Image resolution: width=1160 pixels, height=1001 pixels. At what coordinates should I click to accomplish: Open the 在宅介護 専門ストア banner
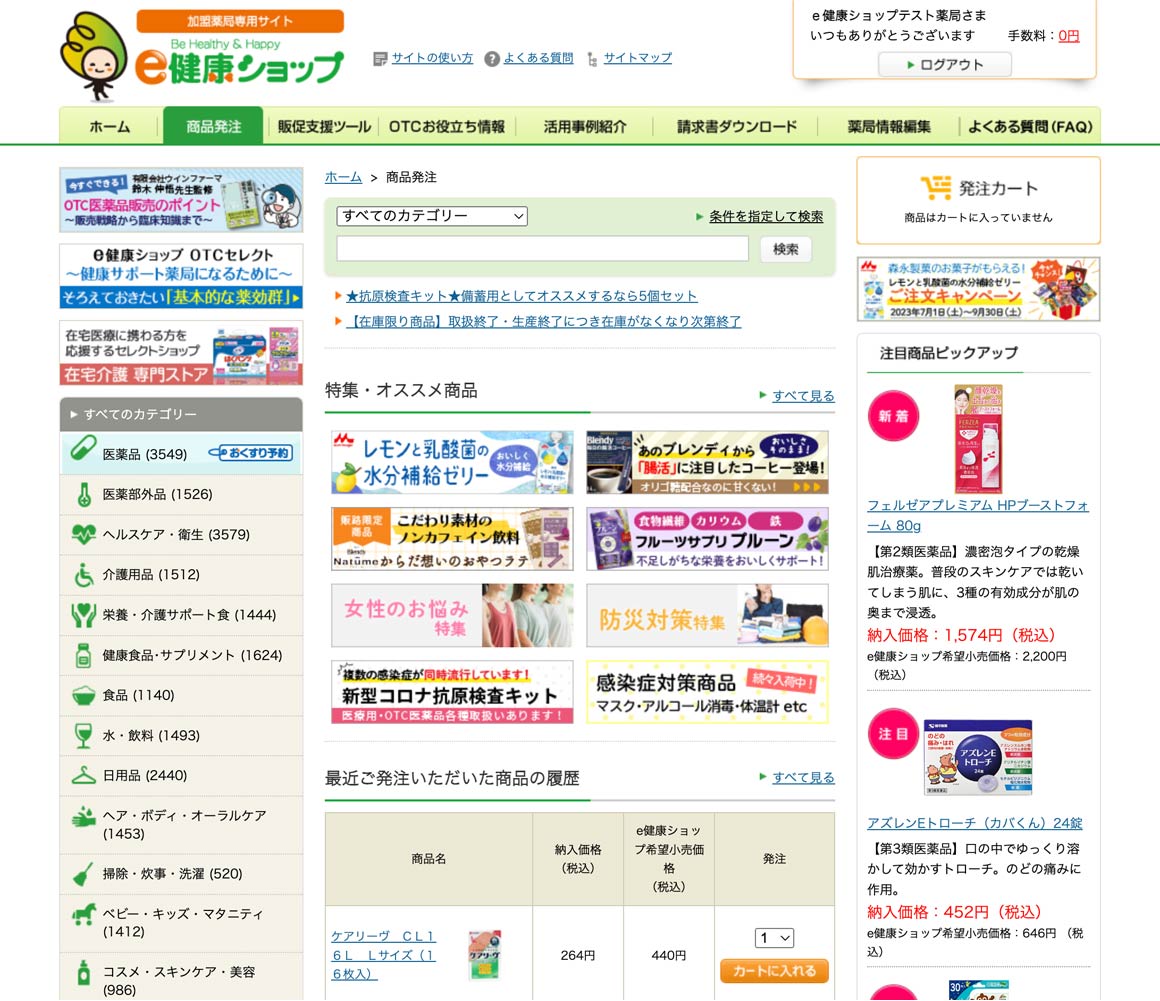(181, 353)
